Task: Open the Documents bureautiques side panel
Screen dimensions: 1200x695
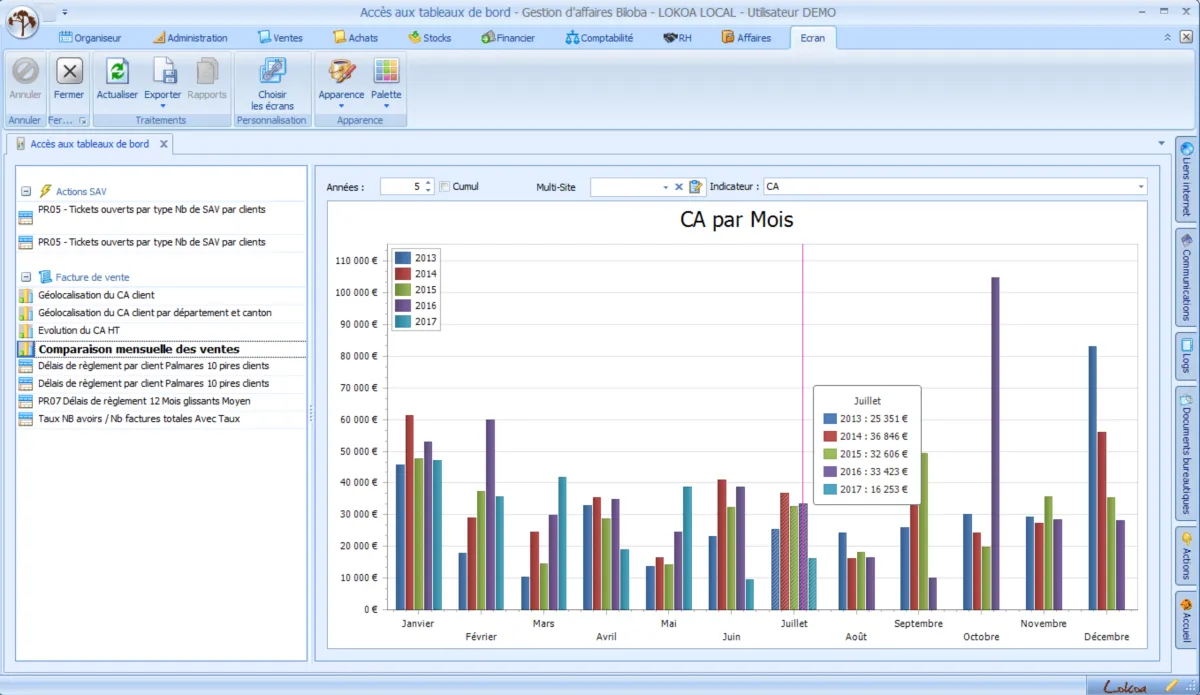Action: (1186, 453)
